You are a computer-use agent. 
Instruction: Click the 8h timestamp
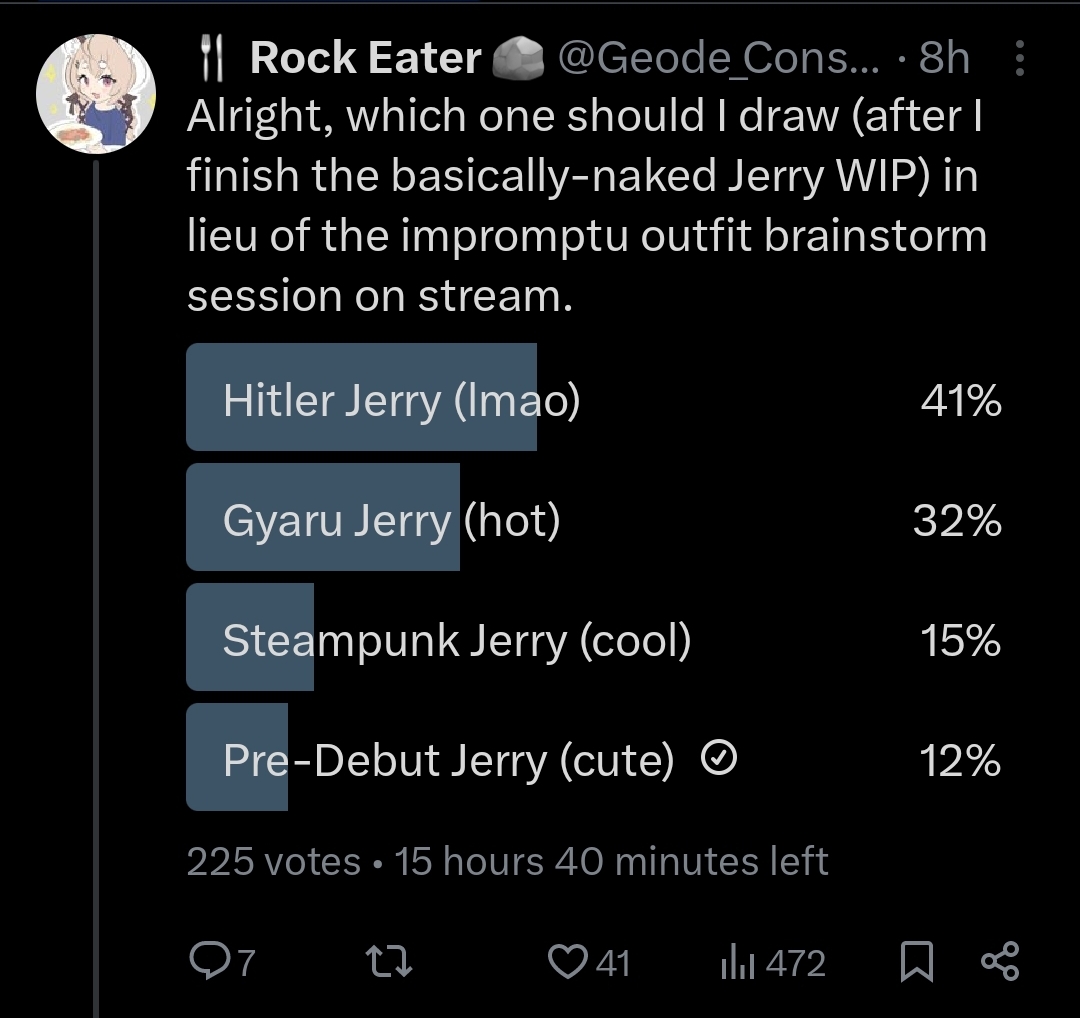[x=944, y=60]
